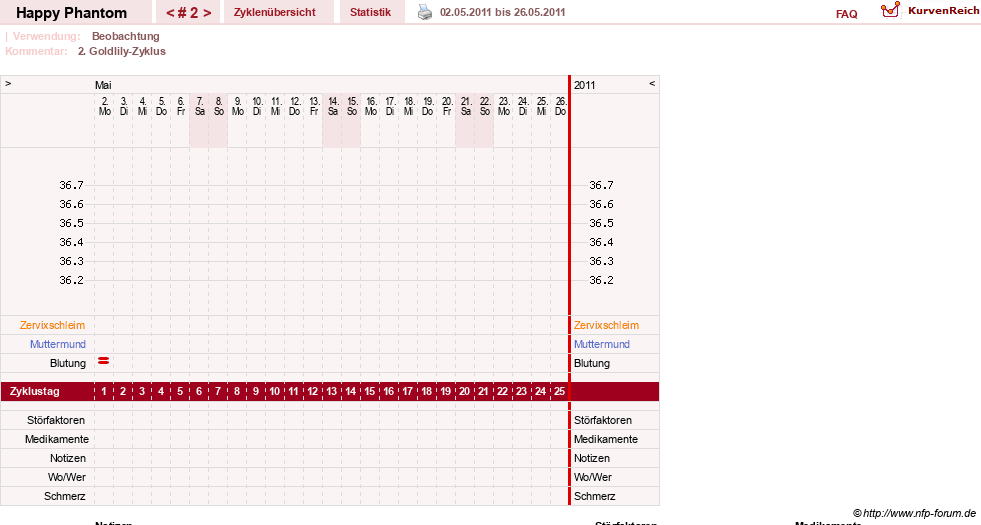Click cycle day 14 in Zyklustag row
Viewport: 981px width, 525px height.
350,392
